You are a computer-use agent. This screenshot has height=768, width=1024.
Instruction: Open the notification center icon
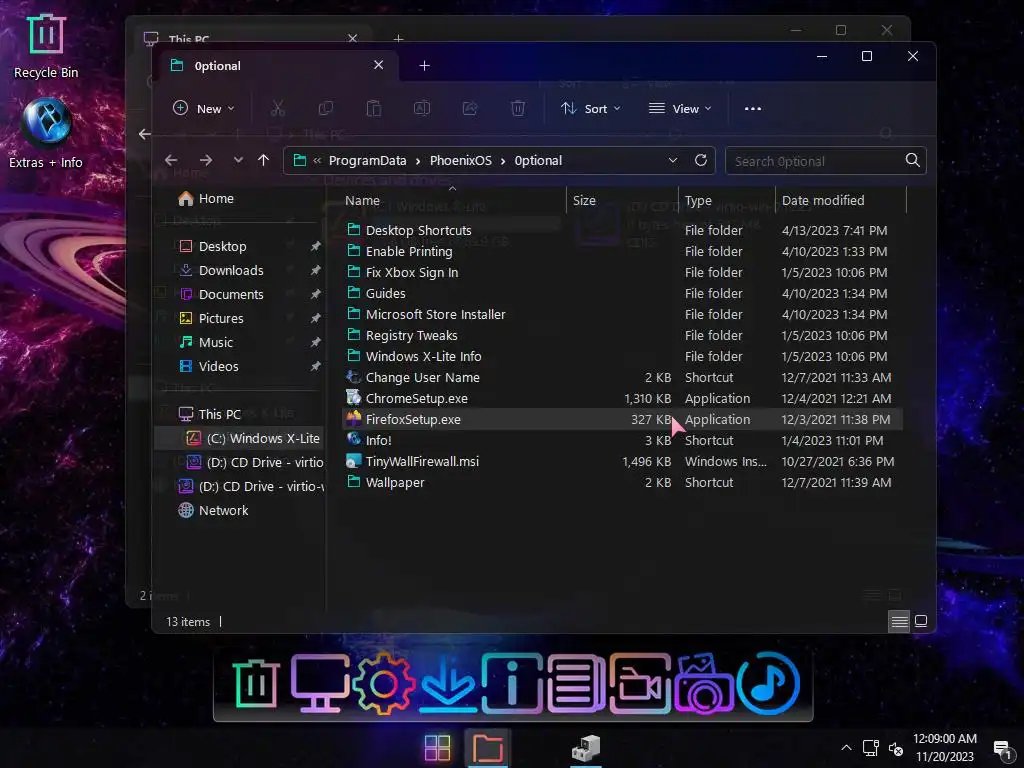1002,749
